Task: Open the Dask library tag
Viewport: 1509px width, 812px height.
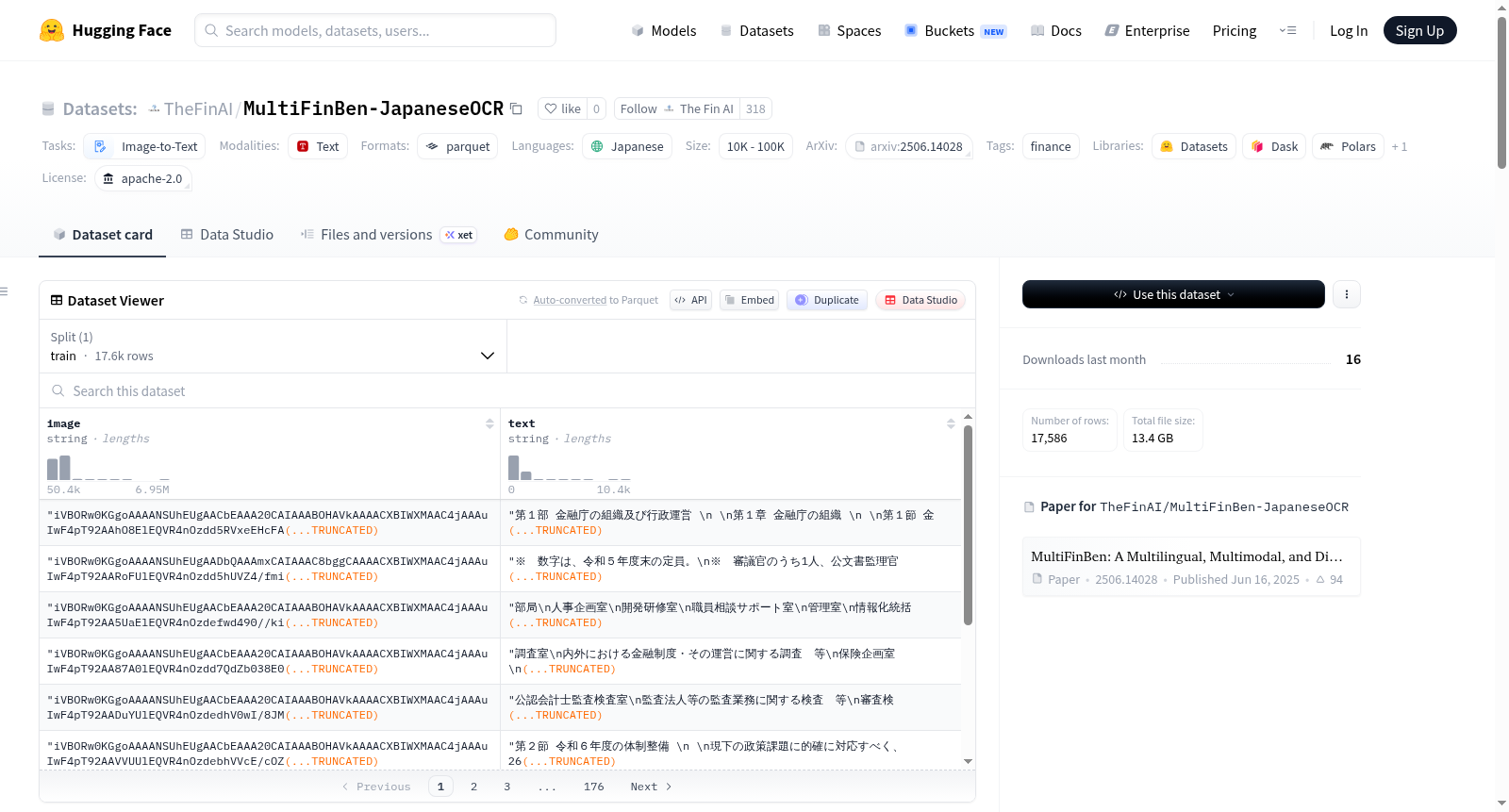Action: pyautogui.click(x=1274, y=146)
